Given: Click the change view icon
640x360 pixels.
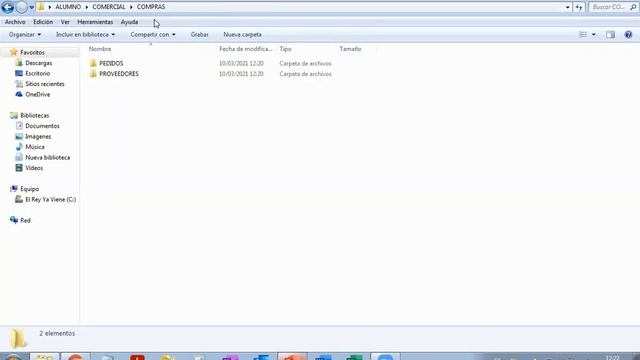Looking at the screenshot, I should [583, 35].
